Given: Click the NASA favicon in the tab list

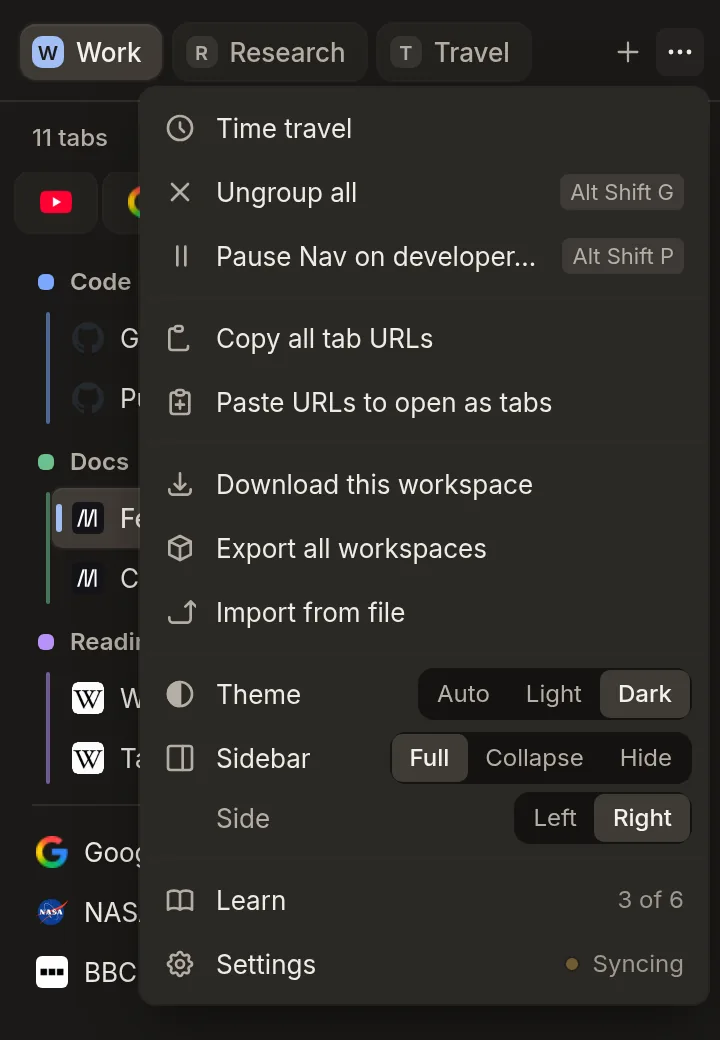Looking at the screenshot, I should [x=52, y=912].
